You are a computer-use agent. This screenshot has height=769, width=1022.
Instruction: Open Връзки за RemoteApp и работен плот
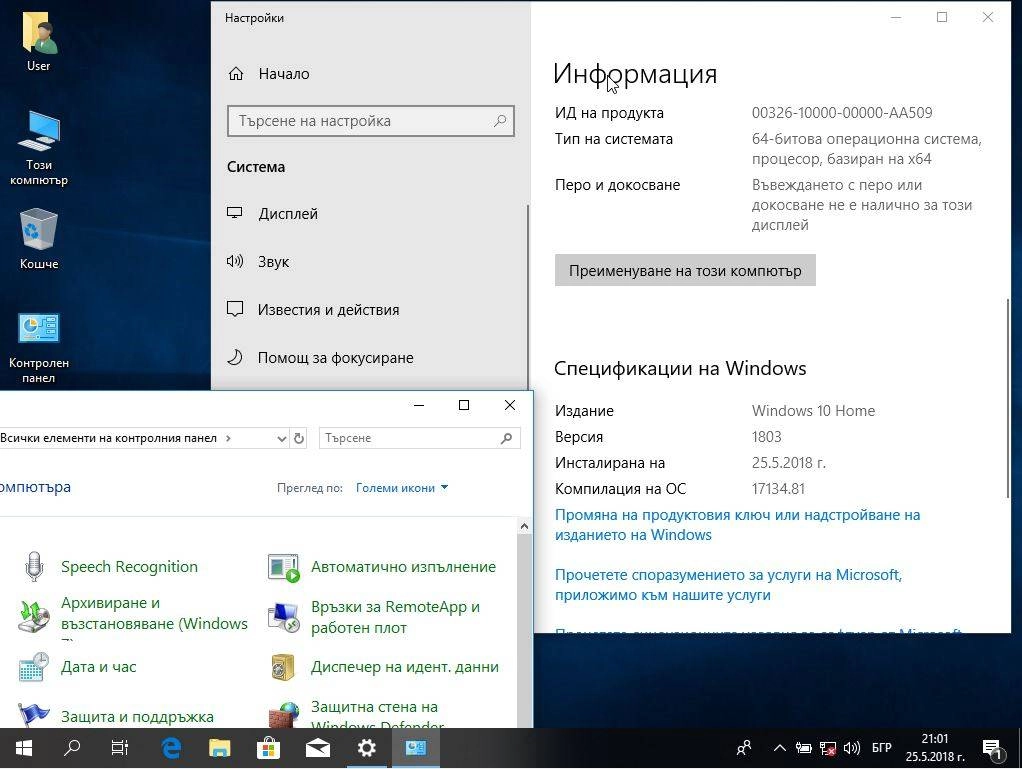pos(395,617)
